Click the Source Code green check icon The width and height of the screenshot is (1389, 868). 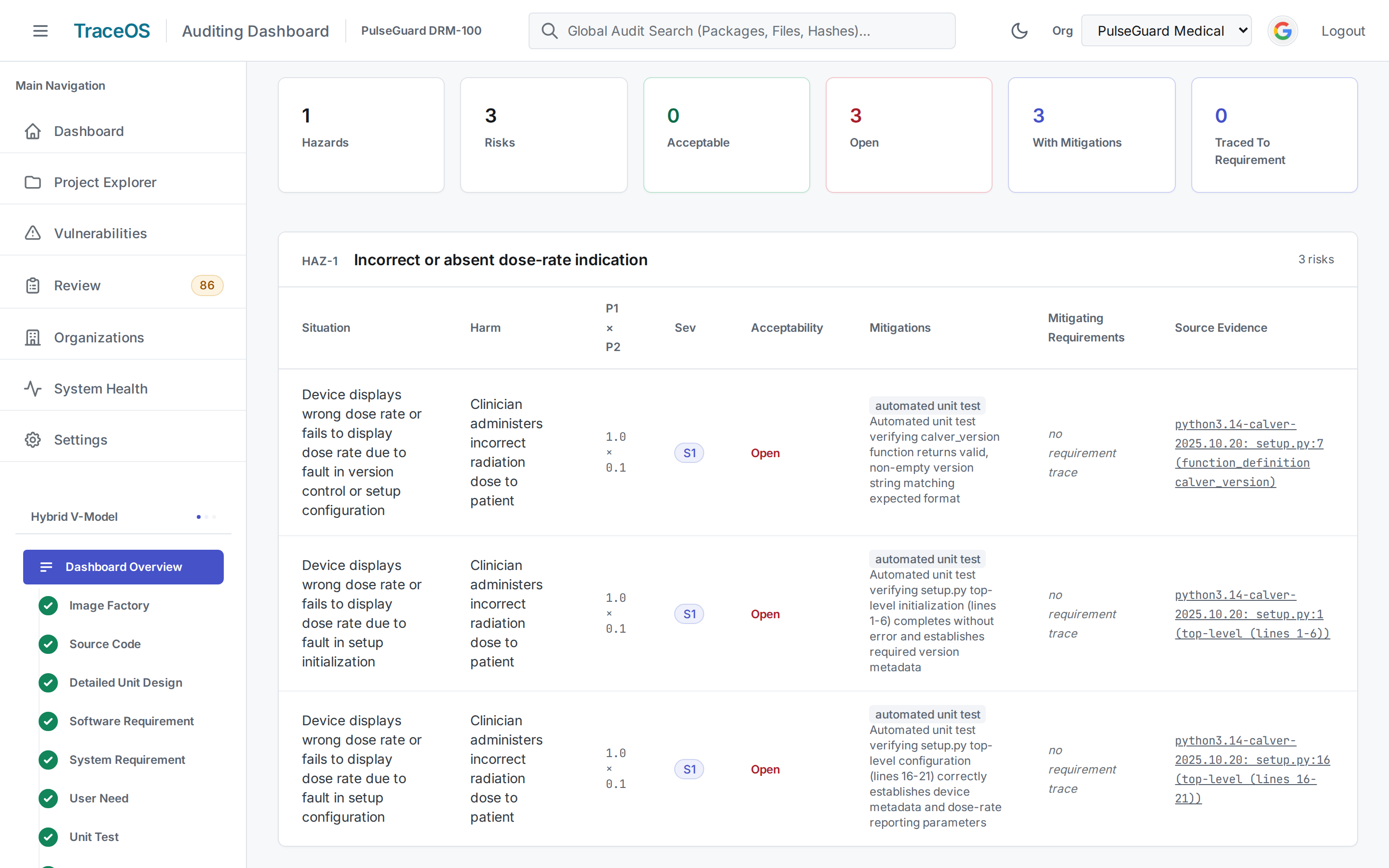tap(48, 644)
